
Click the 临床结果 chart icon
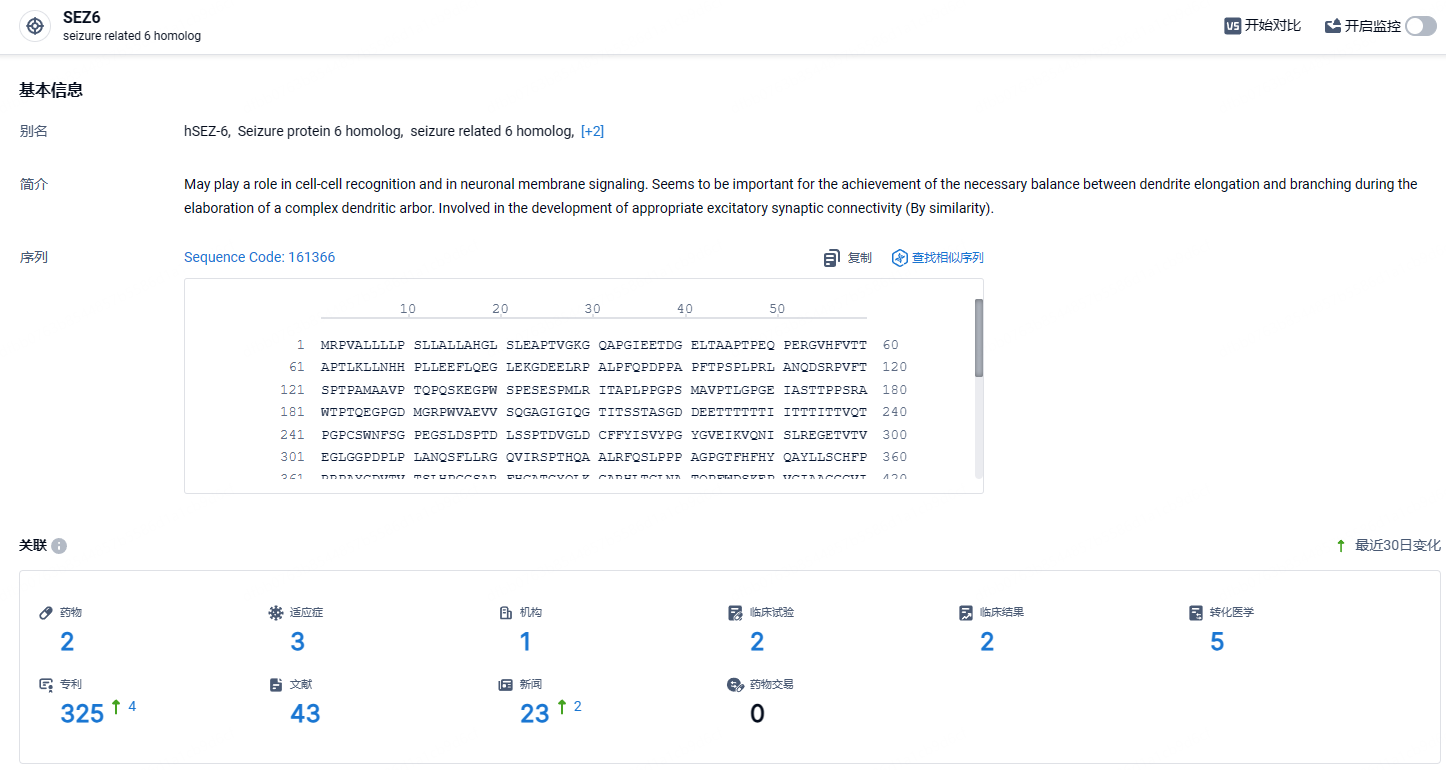click(x=966, y=612)
